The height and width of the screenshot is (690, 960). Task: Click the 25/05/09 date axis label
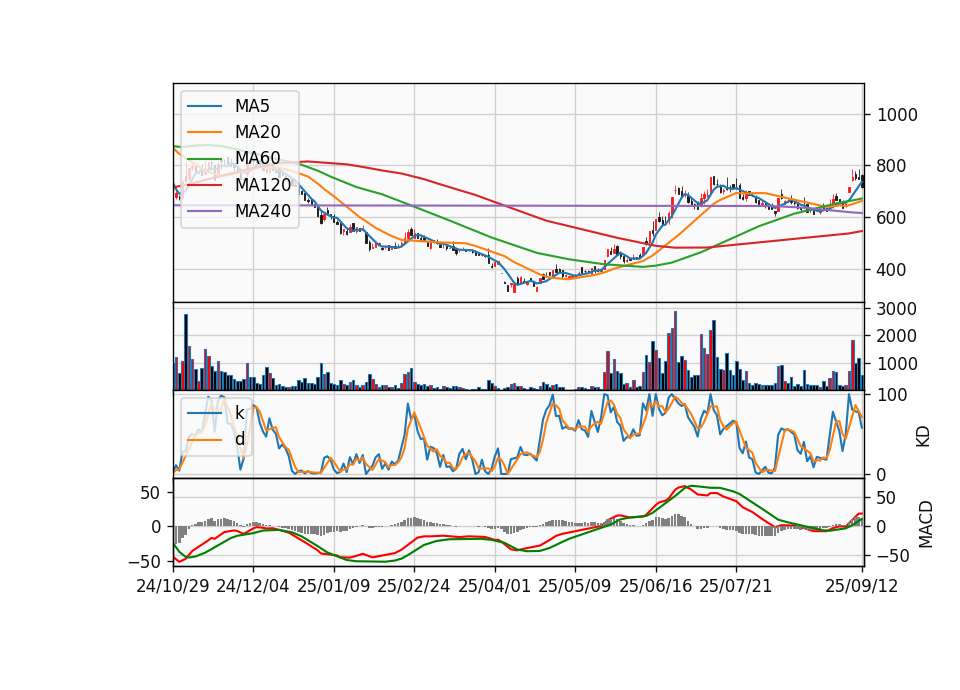575,586
